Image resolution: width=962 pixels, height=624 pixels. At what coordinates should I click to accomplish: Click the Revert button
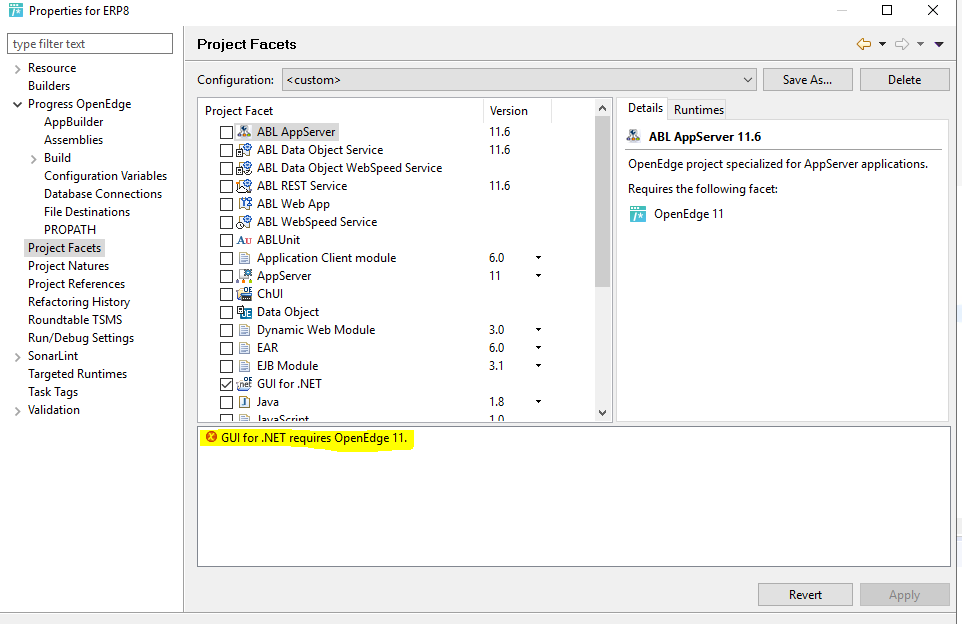pos(805,595)
